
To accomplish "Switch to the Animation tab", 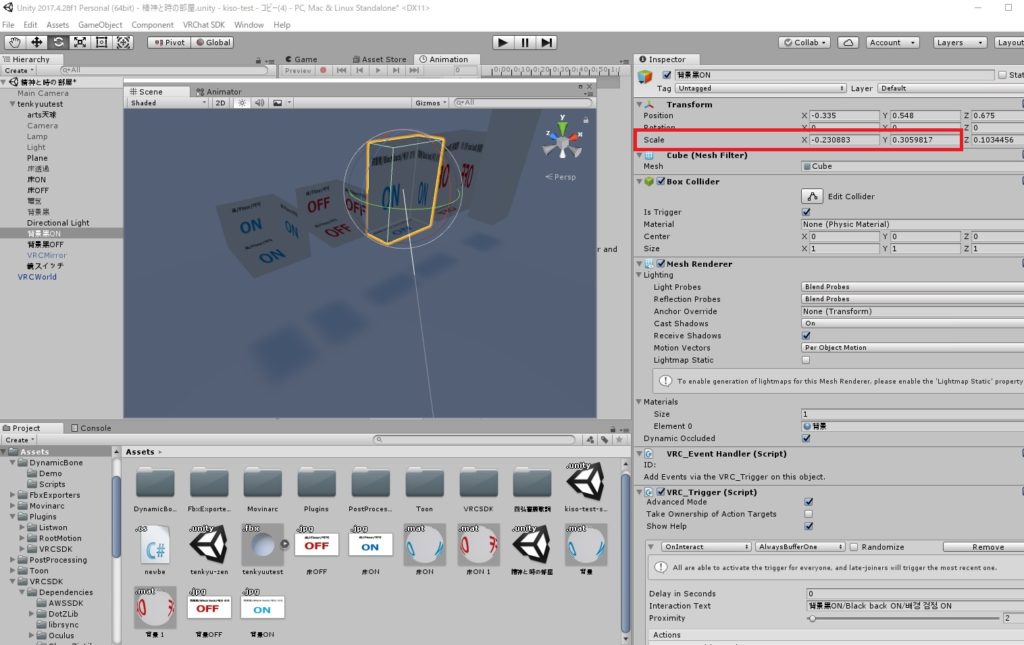I will (446, 58).
